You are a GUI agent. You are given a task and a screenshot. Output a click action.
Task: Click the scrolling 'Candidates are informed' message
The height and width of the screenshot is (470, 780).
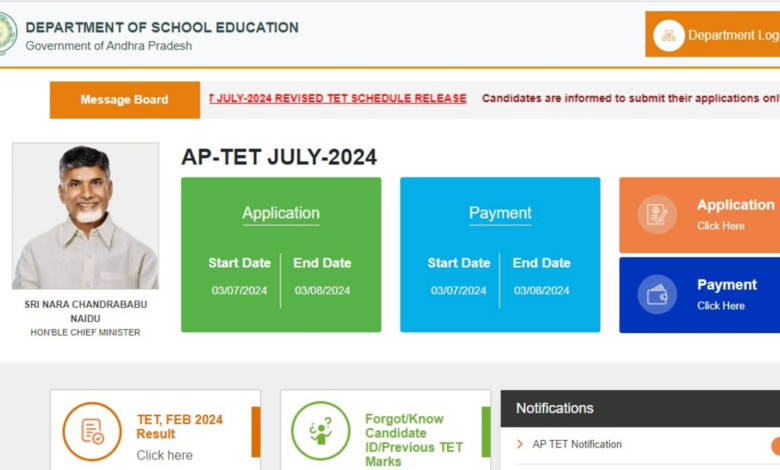coord(631,98)
